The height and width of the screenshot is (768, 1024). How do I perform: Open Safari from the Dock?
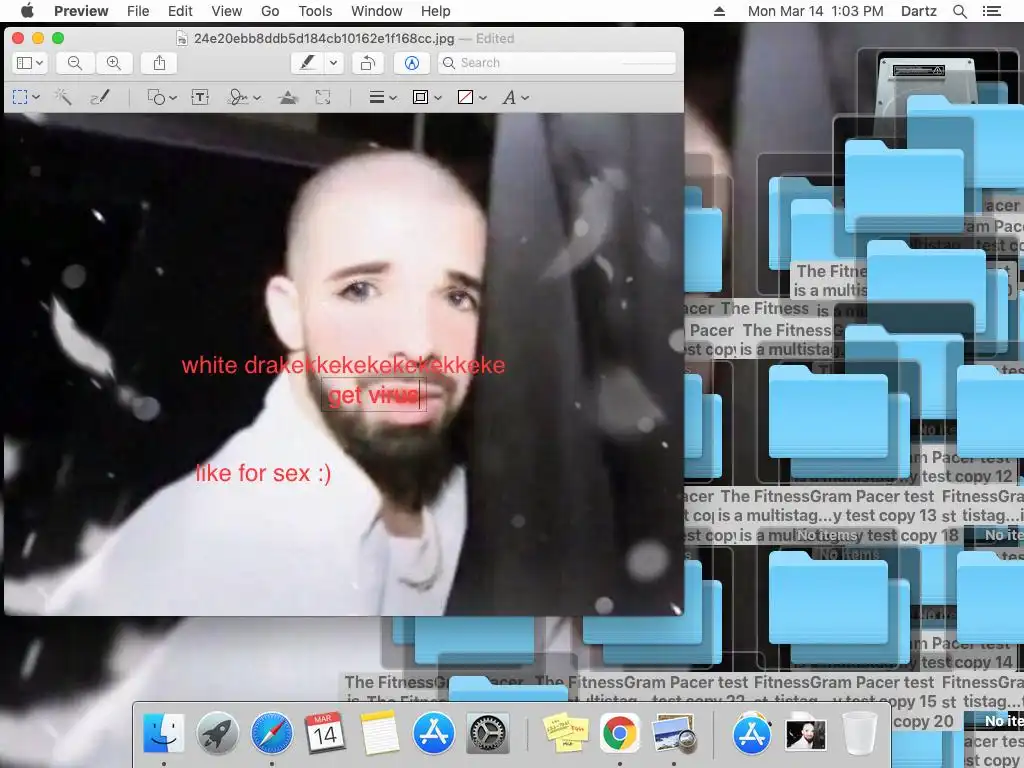[272, 733]
